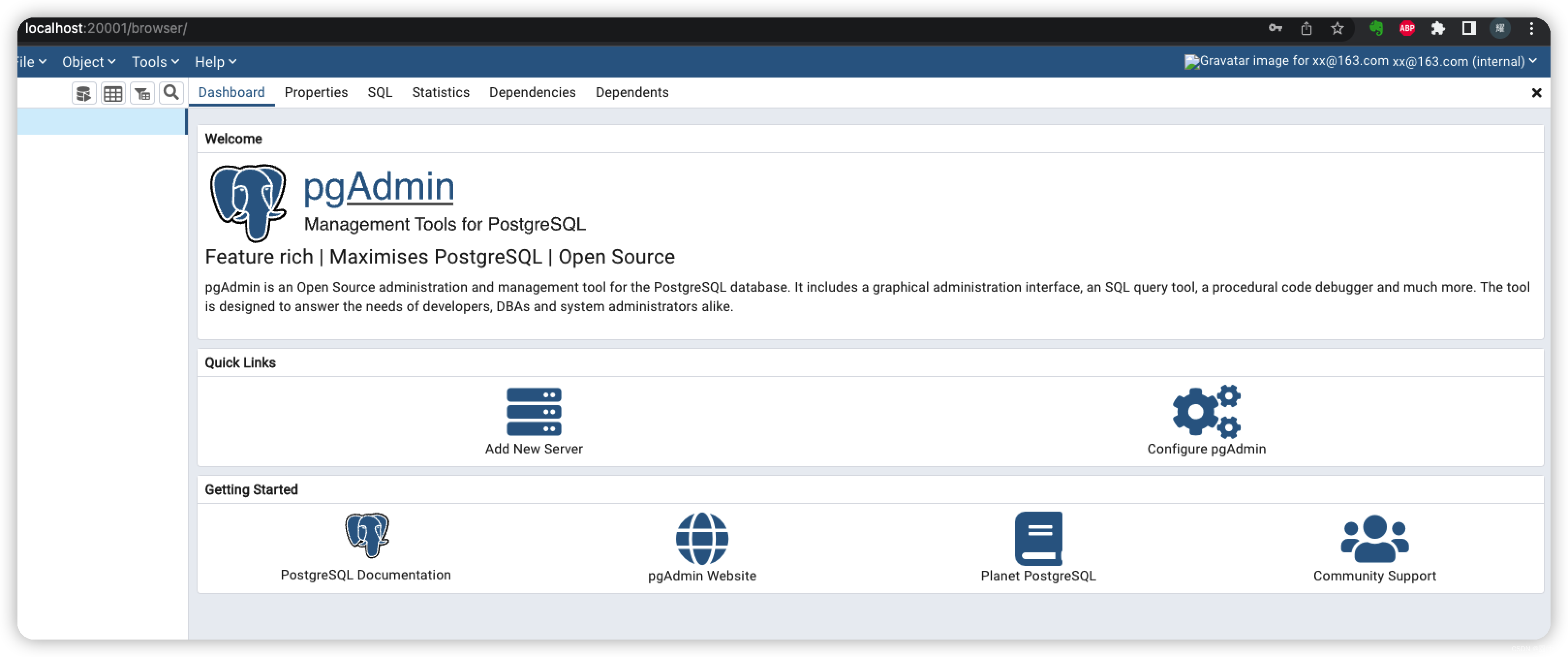
Task: Switch to the Dependencies tab
Action: [x=532, y=92]
